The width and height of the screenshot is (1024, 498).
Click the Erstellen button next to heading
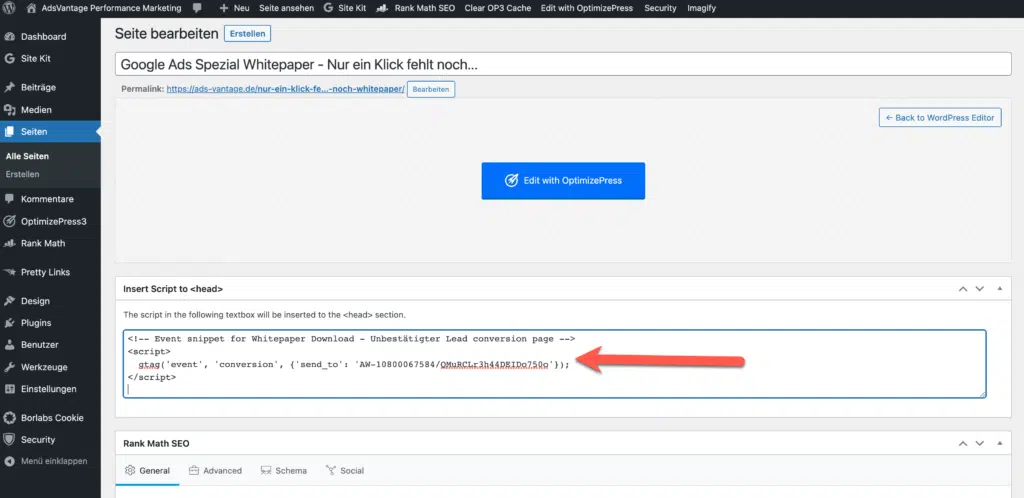[x=248, y=34]
